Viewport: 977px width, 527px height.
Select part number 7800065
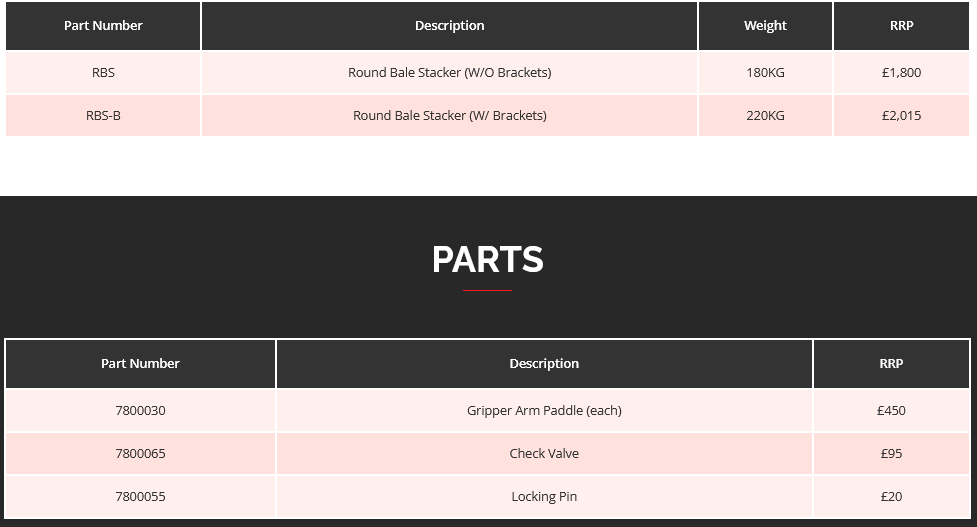tap(140, 453)
